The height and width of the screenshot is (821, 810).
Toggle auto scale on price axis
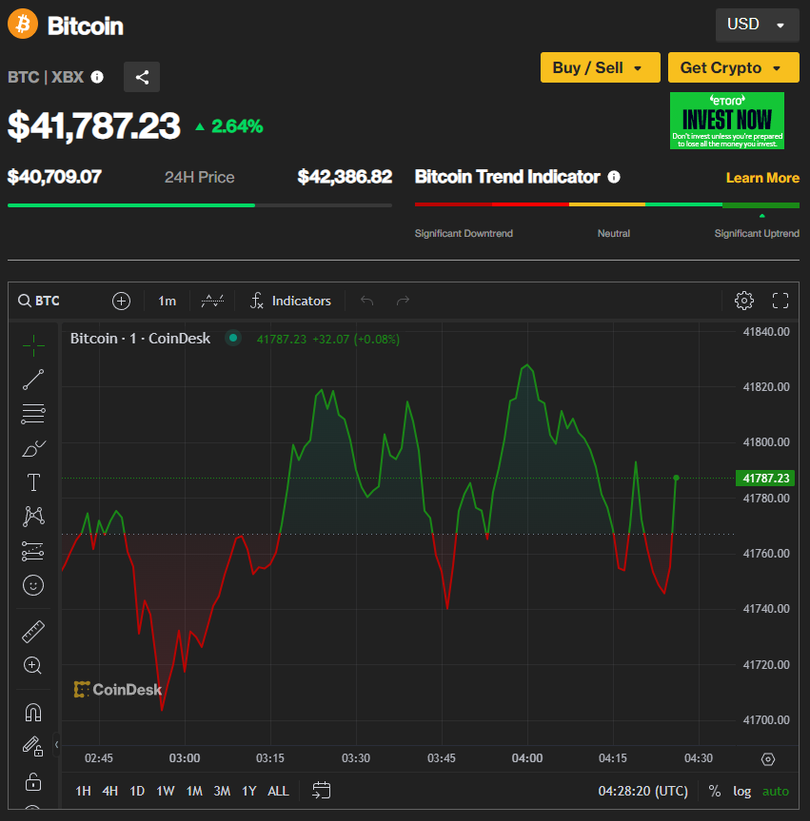(x=775, y=791)
